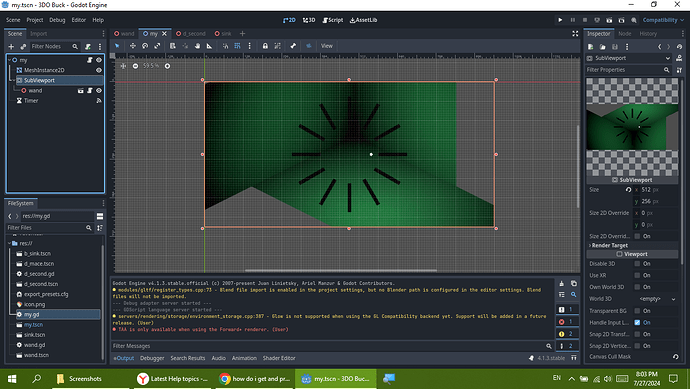This screenshot has height=389, width=690.
Task: Open object properties manage icon in Inspector
Action: (x=679, y=70)
